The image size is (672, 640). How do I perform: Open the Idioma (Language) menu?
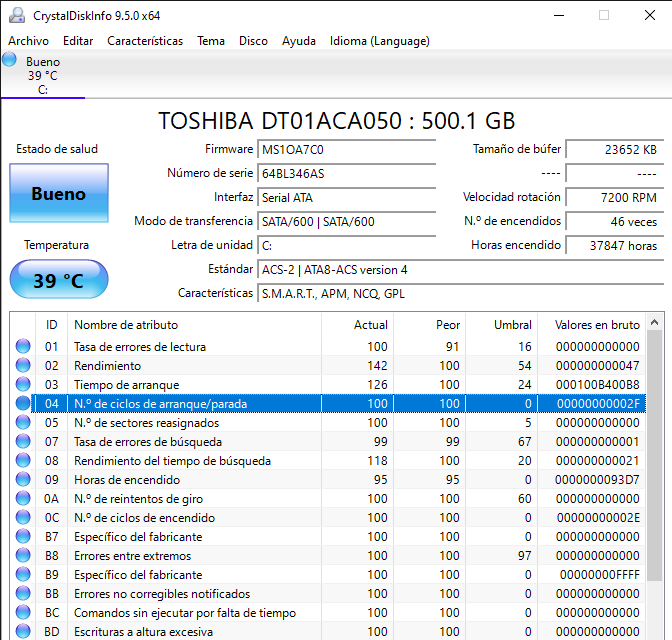click(379, 41)
